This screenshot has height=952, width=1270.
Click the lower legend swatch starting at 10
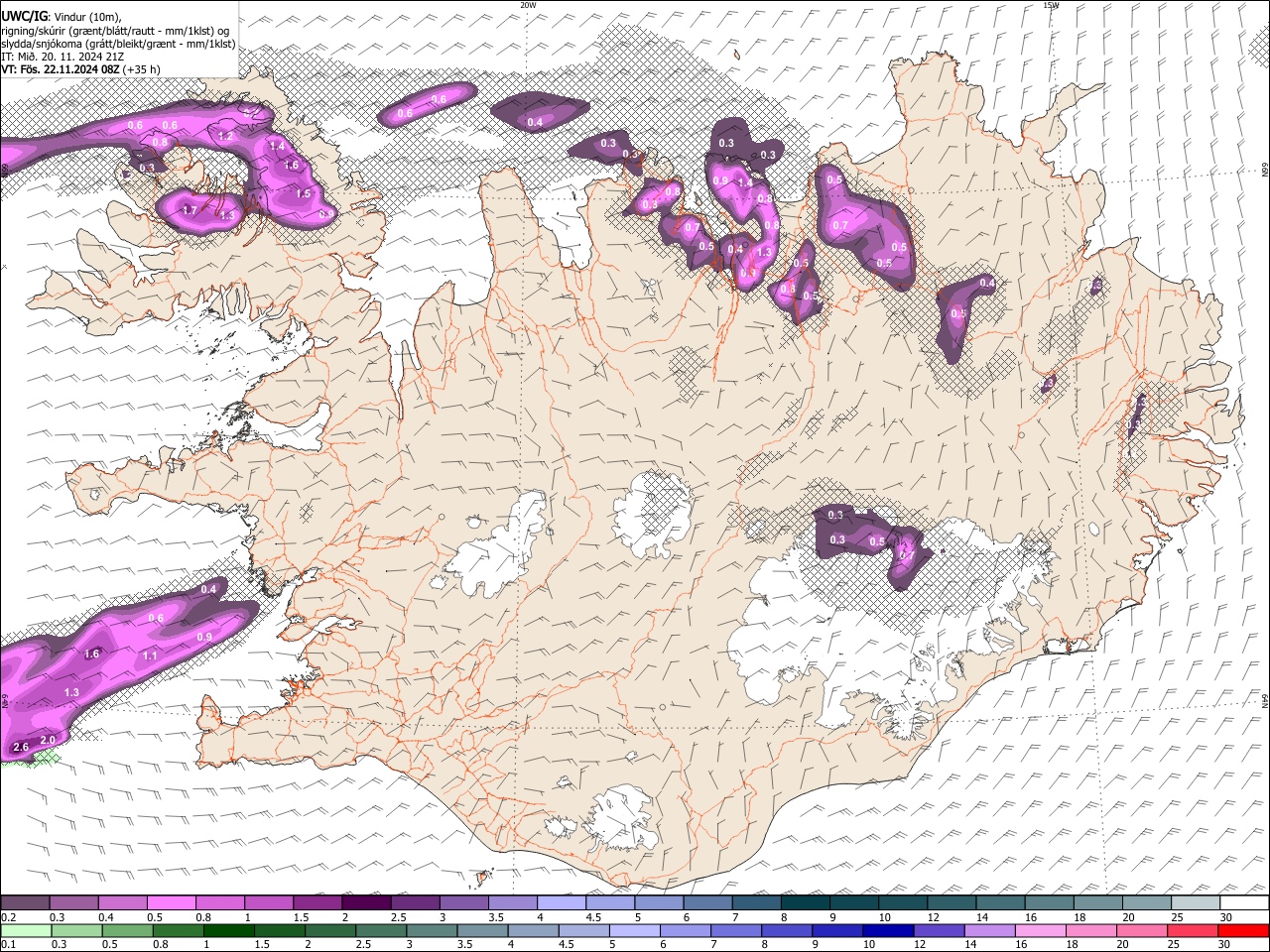click(887, 931)
